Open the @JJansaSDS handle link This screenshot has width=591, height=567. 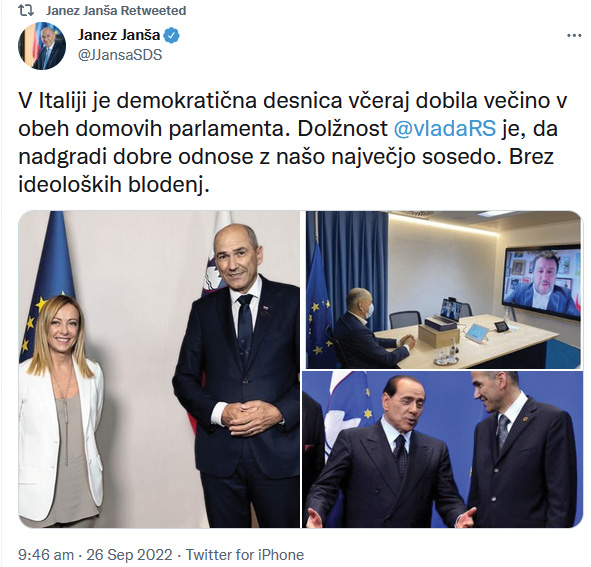point(120,55)
